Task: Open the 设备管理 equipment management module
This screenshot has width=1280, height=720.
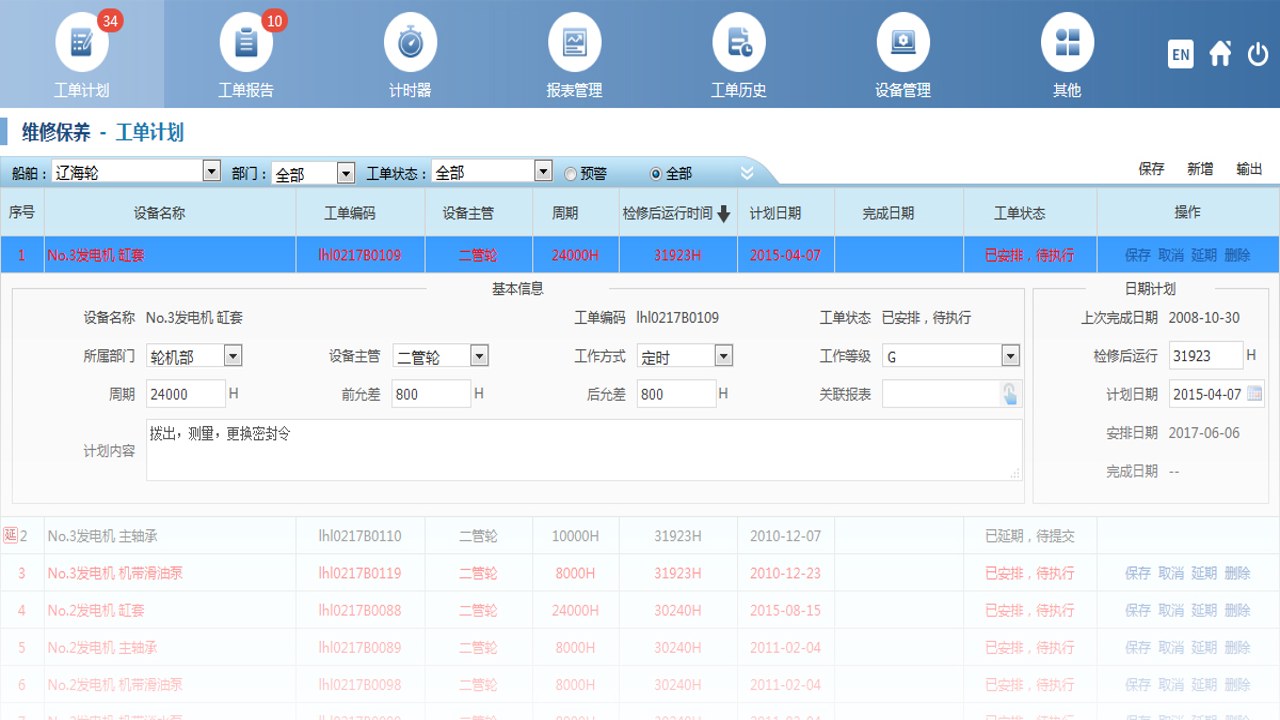Action: [x=903, y=54]
